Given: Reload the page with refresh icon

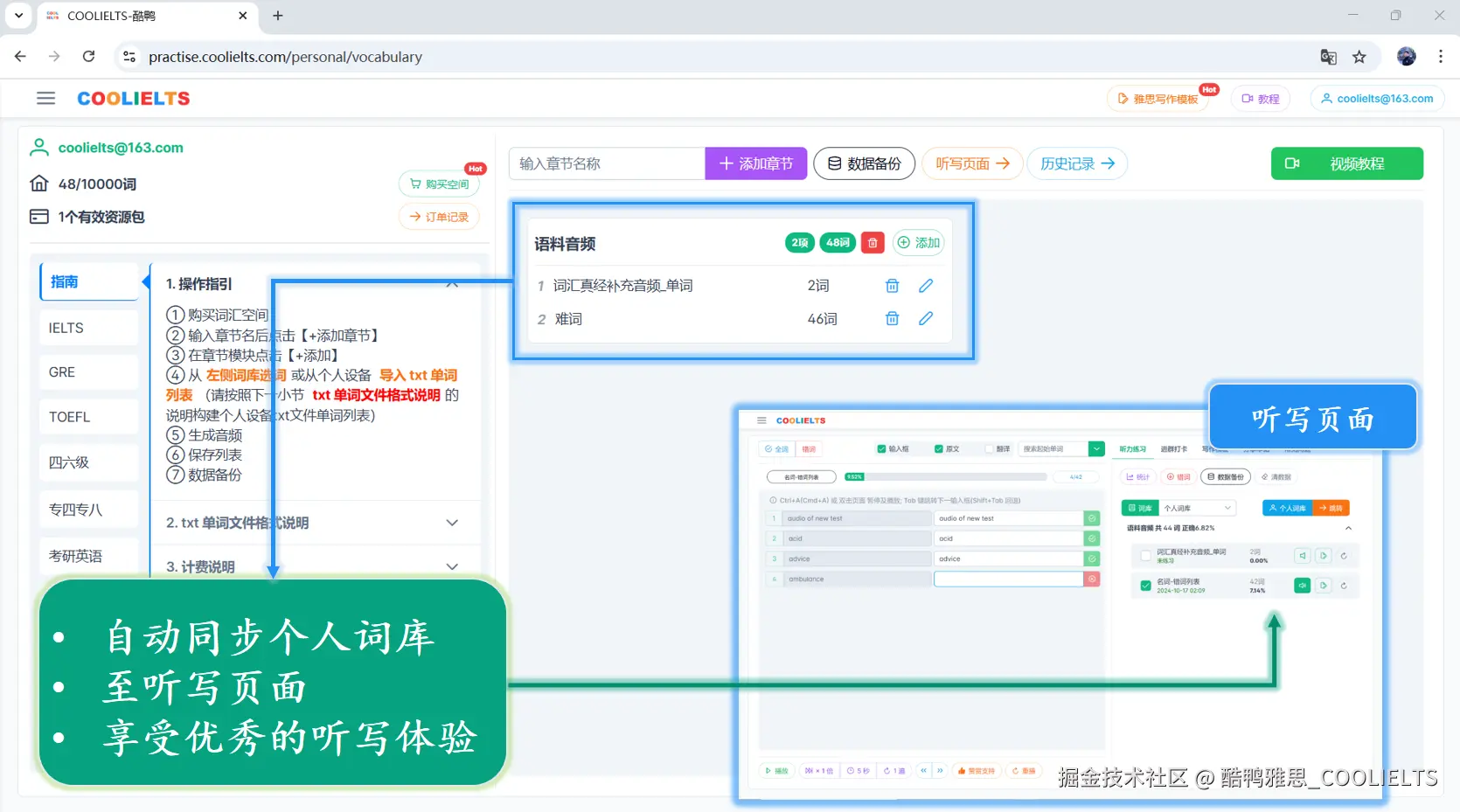Looking at the screenshot, I should point(88,56).
